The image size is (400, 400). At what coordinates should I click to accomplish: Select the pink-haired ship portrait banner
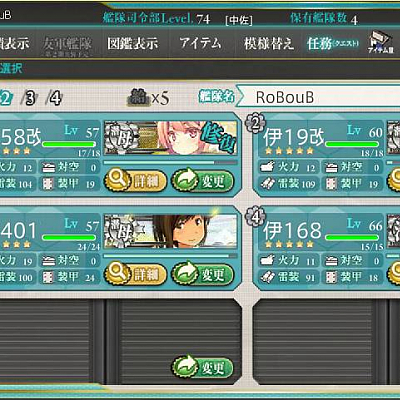tap(171, 138)
